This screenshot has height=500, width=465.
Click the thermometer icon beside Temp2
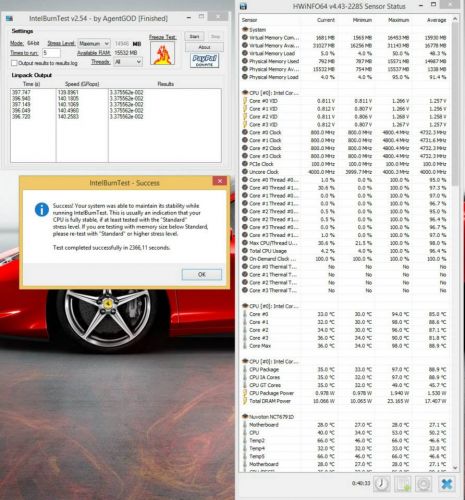pyautogui.click(x=245, y=440)
